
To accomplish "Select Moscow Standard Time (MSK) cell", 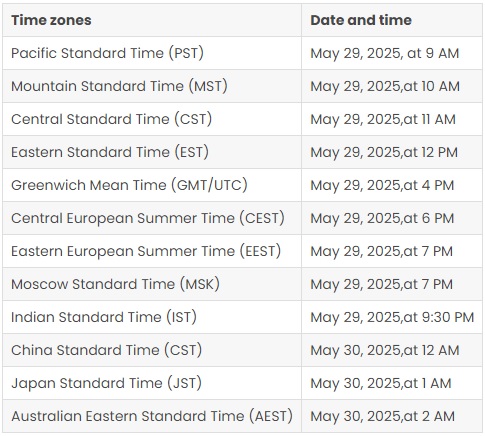I will pos(152,284).
